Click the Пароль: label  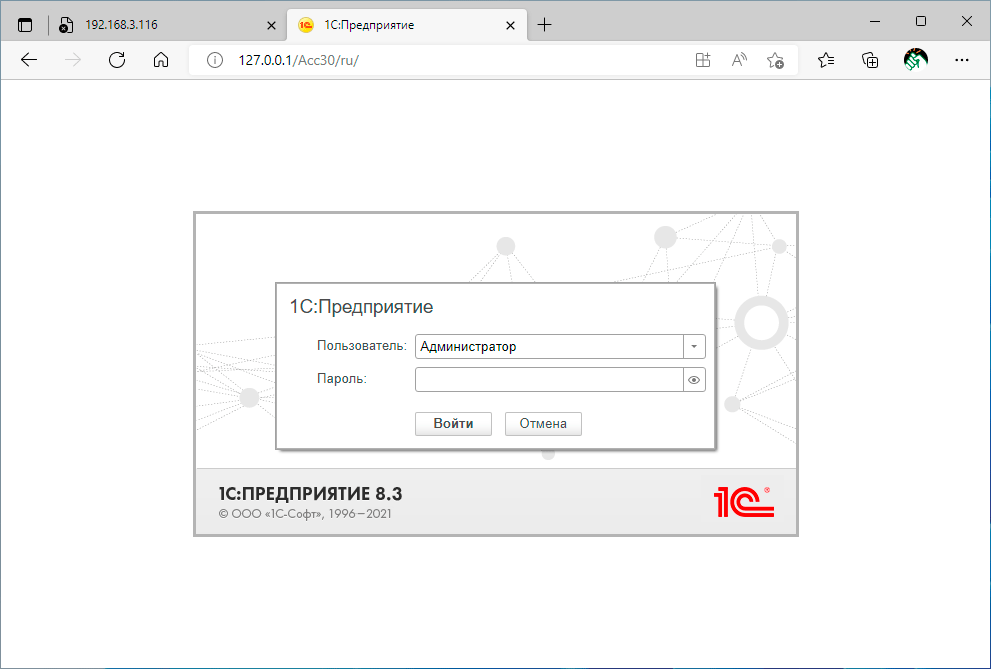(x=342, y=379)
